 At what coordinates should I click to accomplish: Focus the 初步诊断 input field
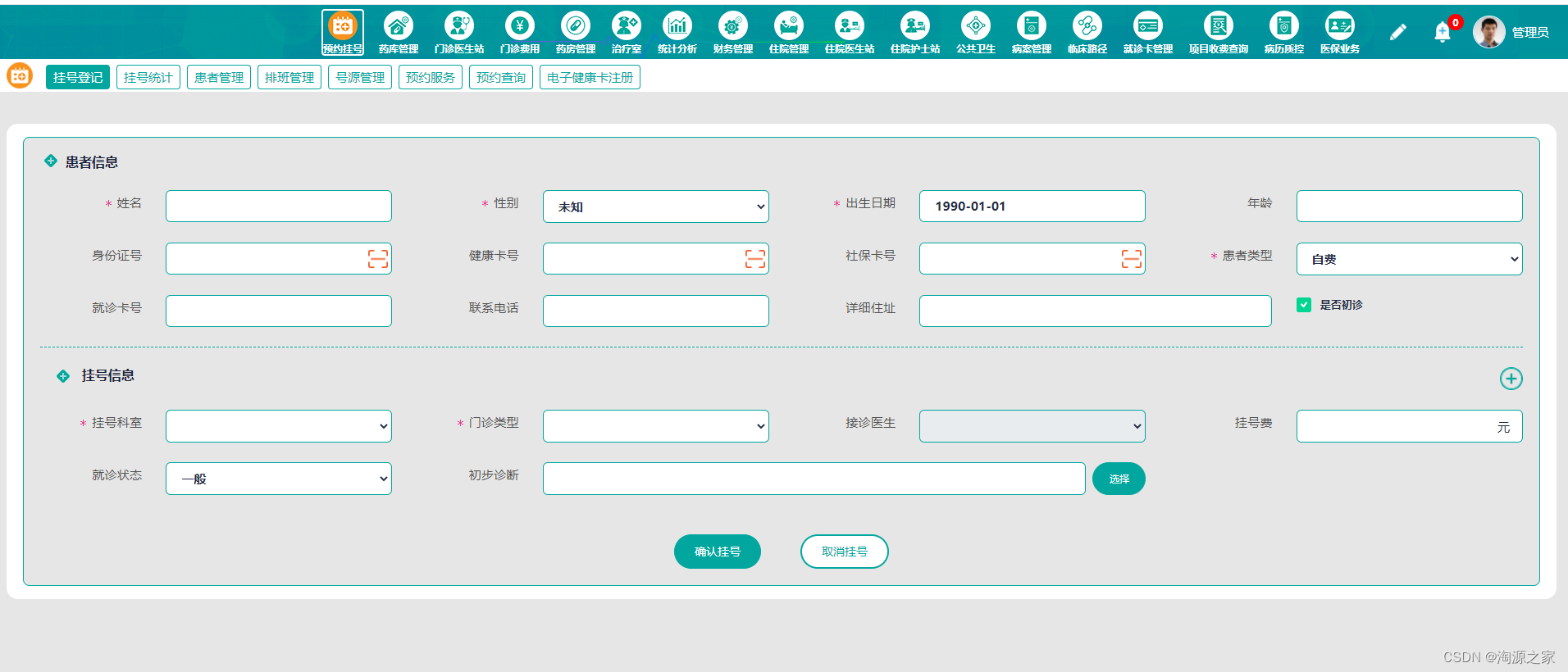pos(814,479)
